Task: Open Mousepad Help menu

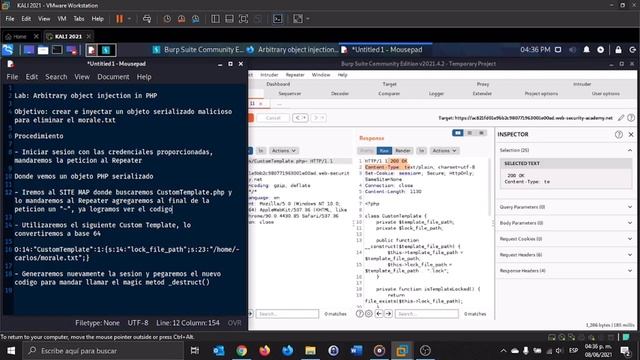Action: [x=144, y=77]
